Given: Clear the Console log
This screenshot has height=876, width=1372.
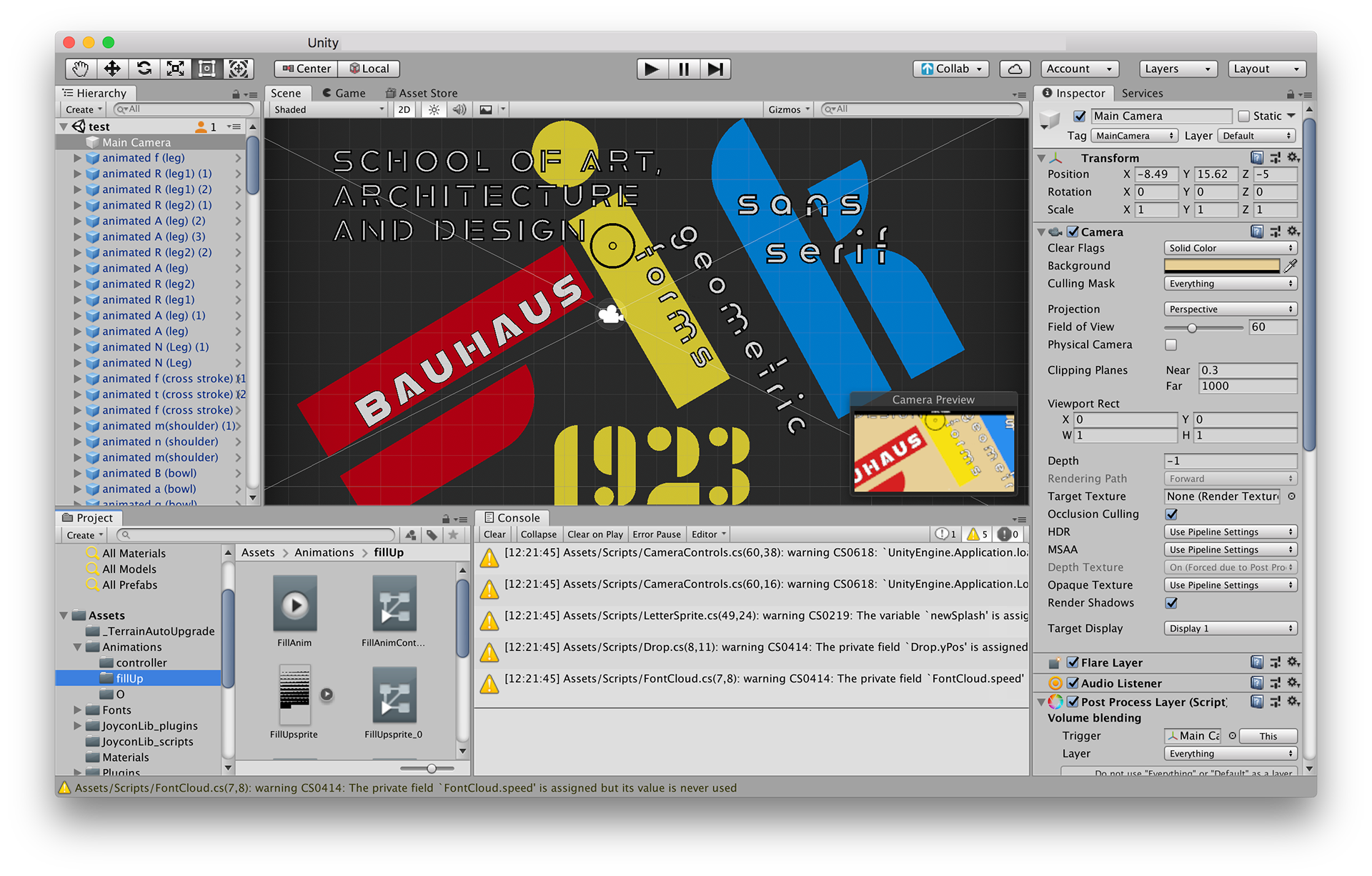Looking at the screenshot, I should pos(494,534).
